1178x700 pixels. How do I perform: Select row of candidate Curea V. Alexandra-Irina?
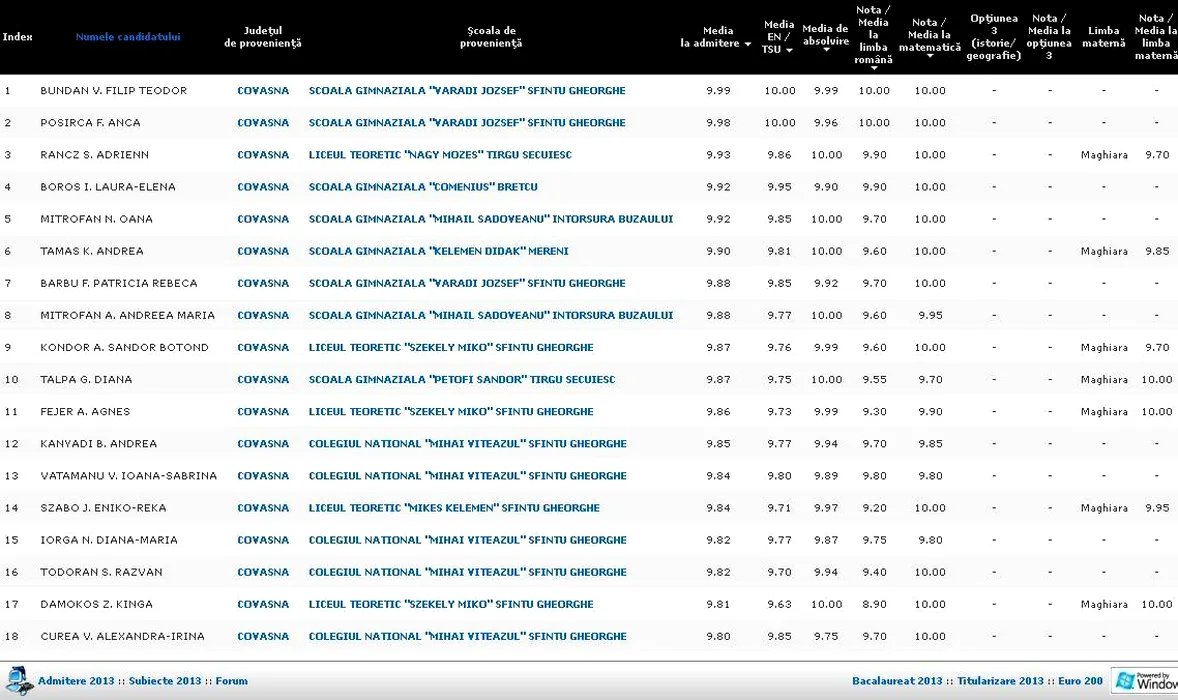click(x=122, y=636)
